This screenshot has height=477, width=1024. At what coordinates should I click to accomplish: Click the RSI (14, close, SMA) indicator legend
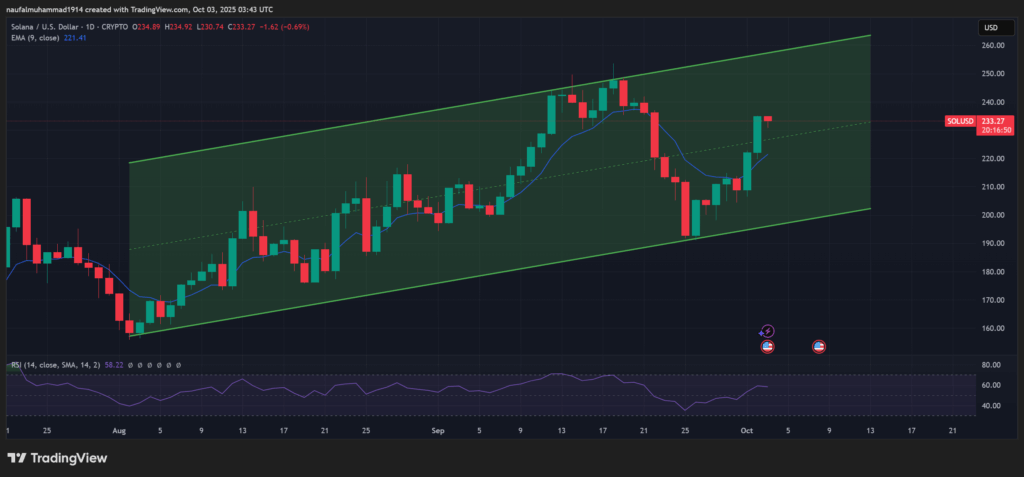[55, 367]
